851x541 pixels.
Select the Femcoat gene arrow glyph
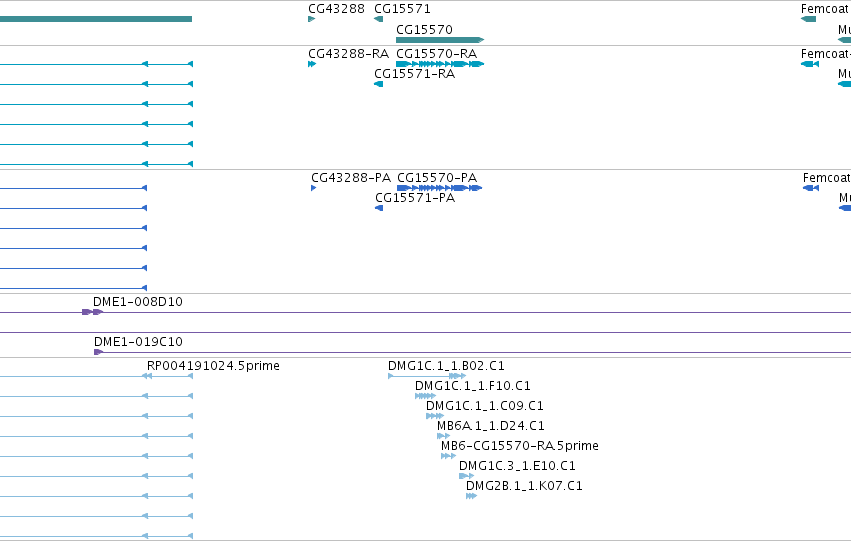(x=809, y=19)
